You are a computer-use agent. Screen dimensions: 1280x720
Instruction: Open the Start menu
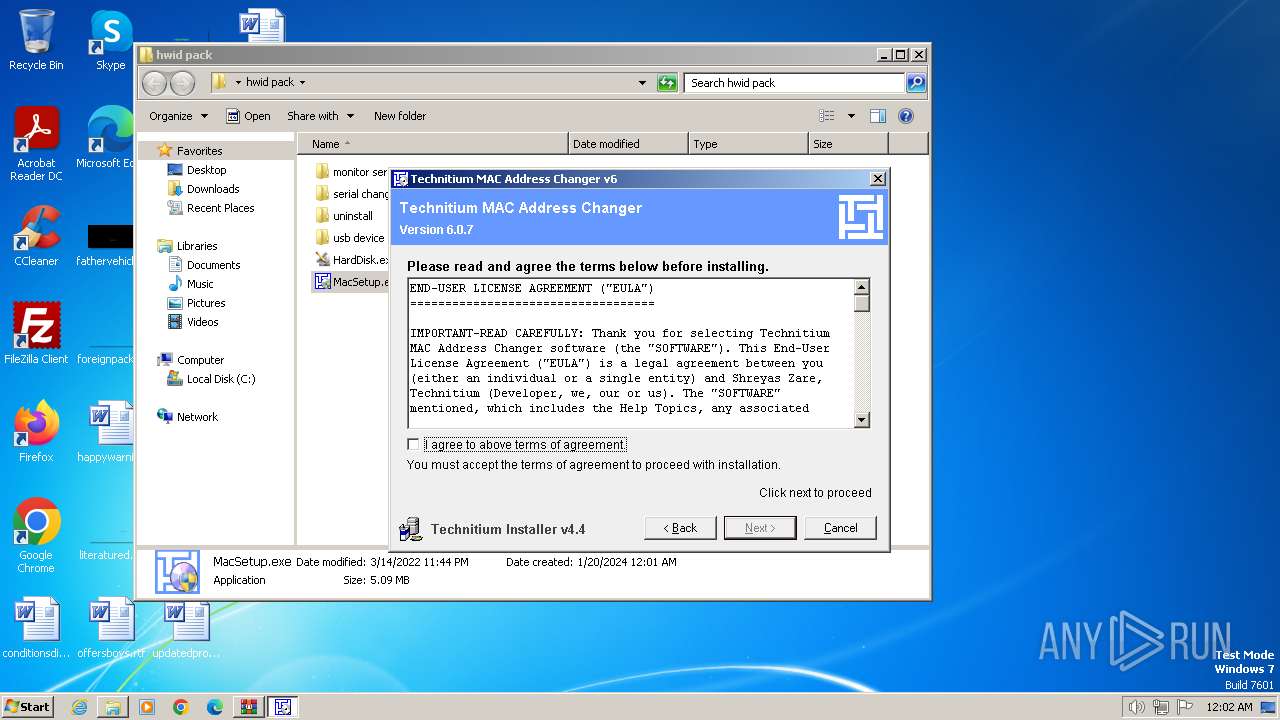tap(28, 706)
